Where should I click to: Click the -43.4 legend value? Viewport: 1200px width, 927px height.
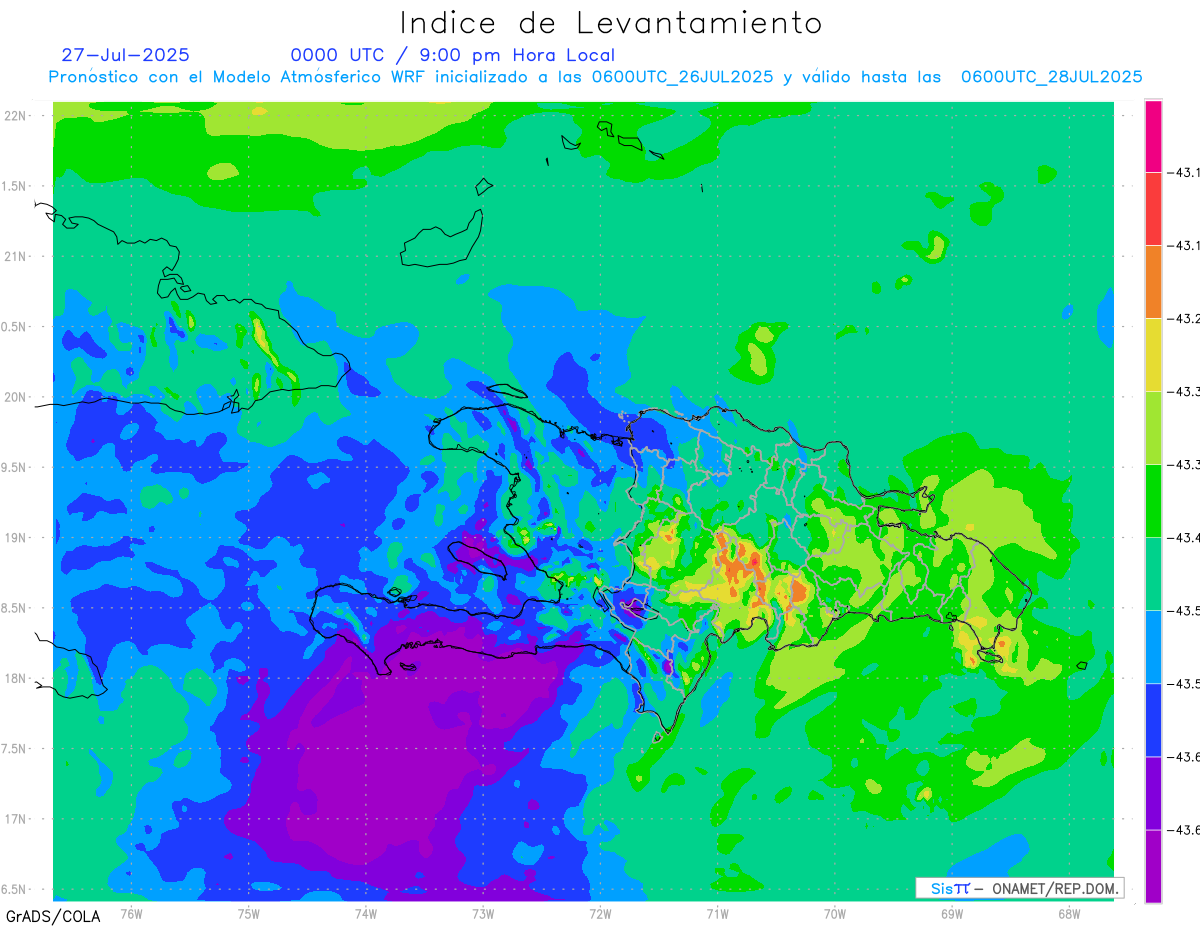1184,538
